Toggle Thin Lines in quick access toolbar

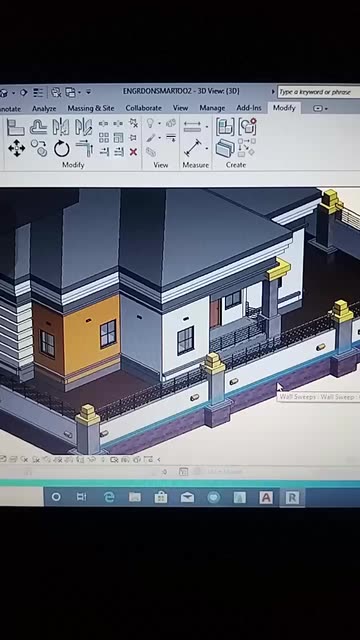(38, 93)
